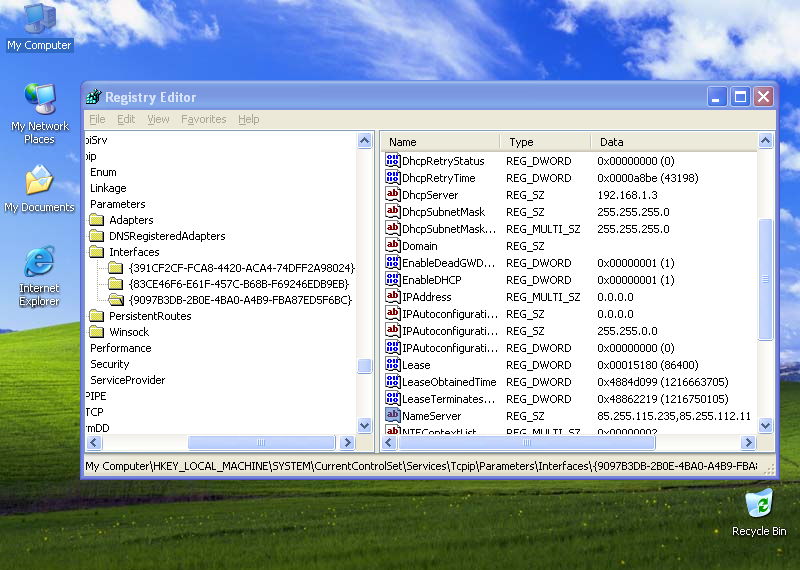Click the IPAddress string value icon
The width and height of the screenshot is (800, 570).
(x=392, y=296)
